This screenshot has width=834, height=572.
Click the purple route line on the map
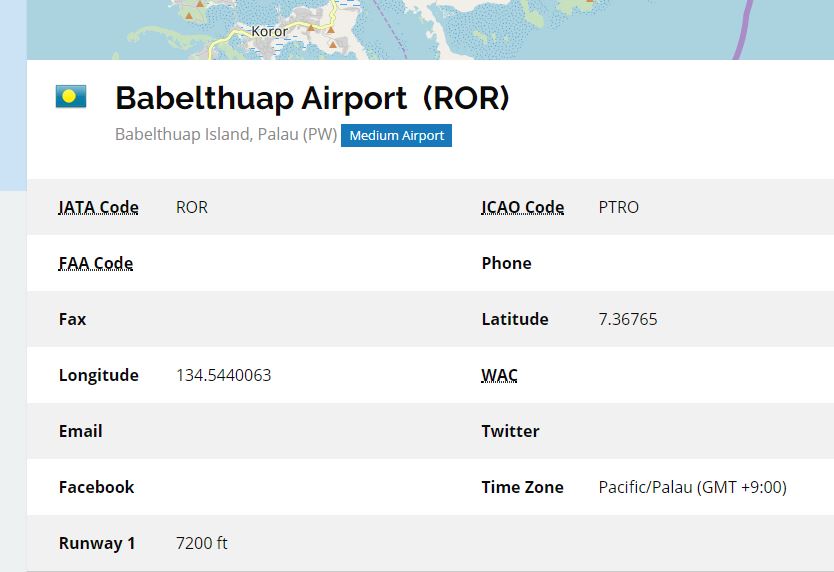coord(743,29)
